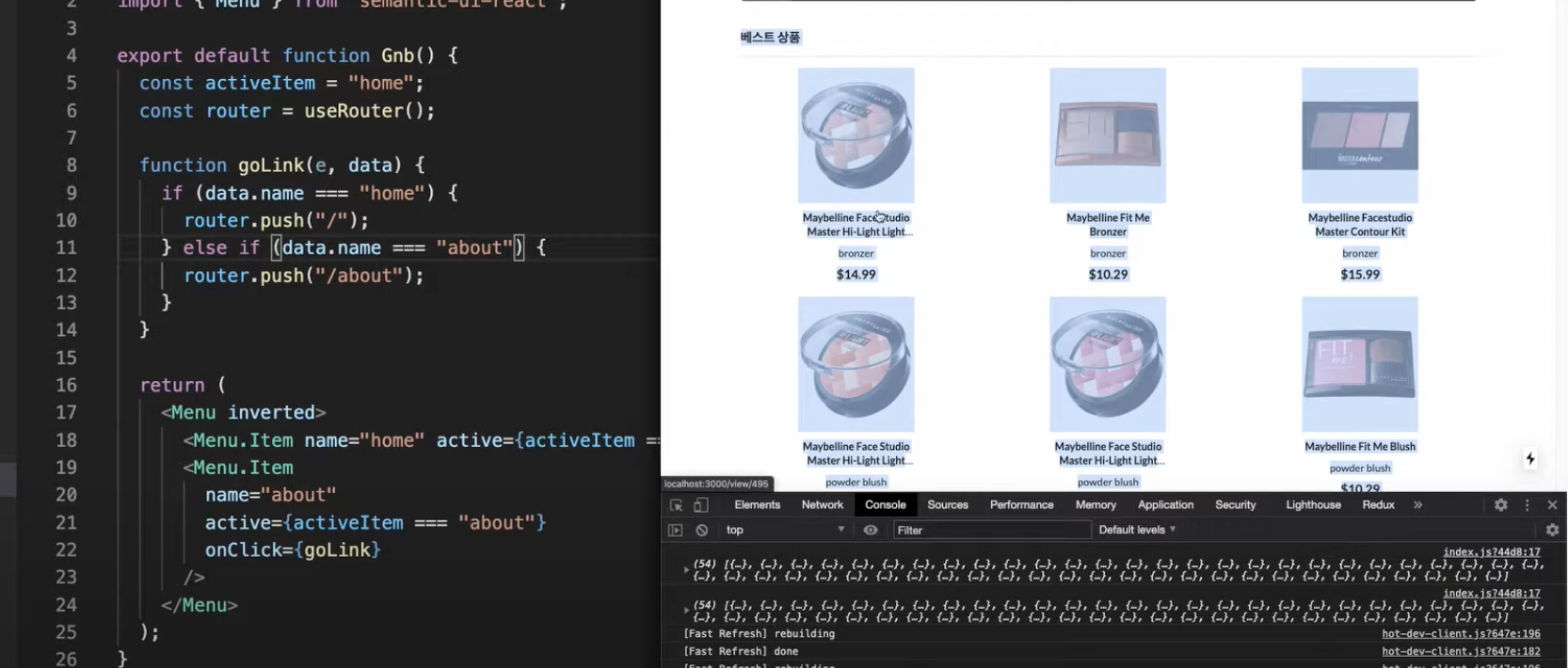Click the router.push("/about"); code line
Viewport: 1568px width, 668px height.
coord(304,276)
